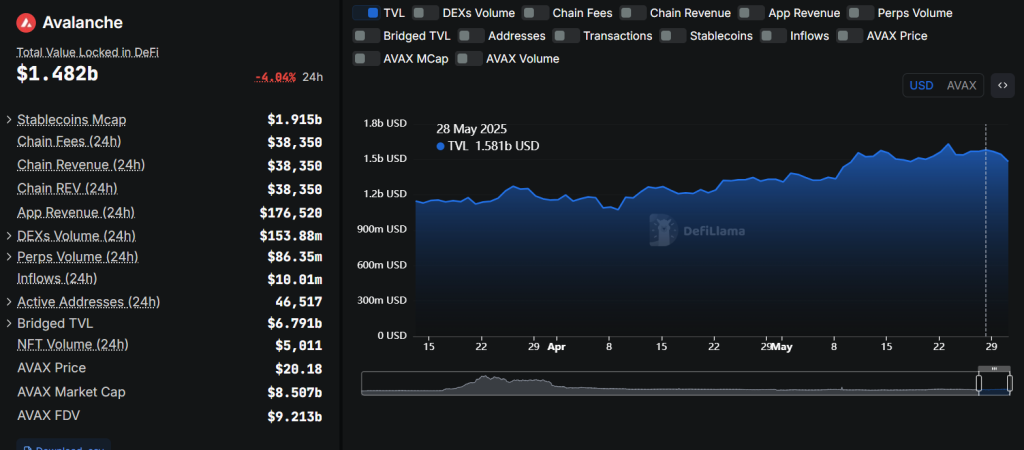Click the $1.482b TVL value

point(57,74)
